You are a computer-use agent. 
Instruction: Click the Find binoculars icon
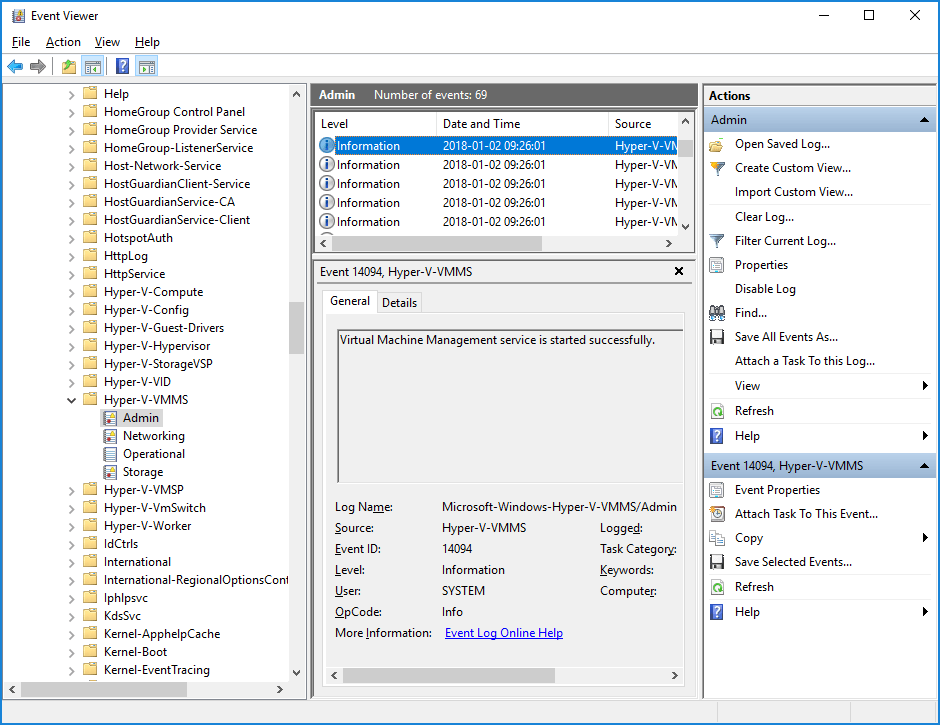pyautogui.click(x=716, y=313)
